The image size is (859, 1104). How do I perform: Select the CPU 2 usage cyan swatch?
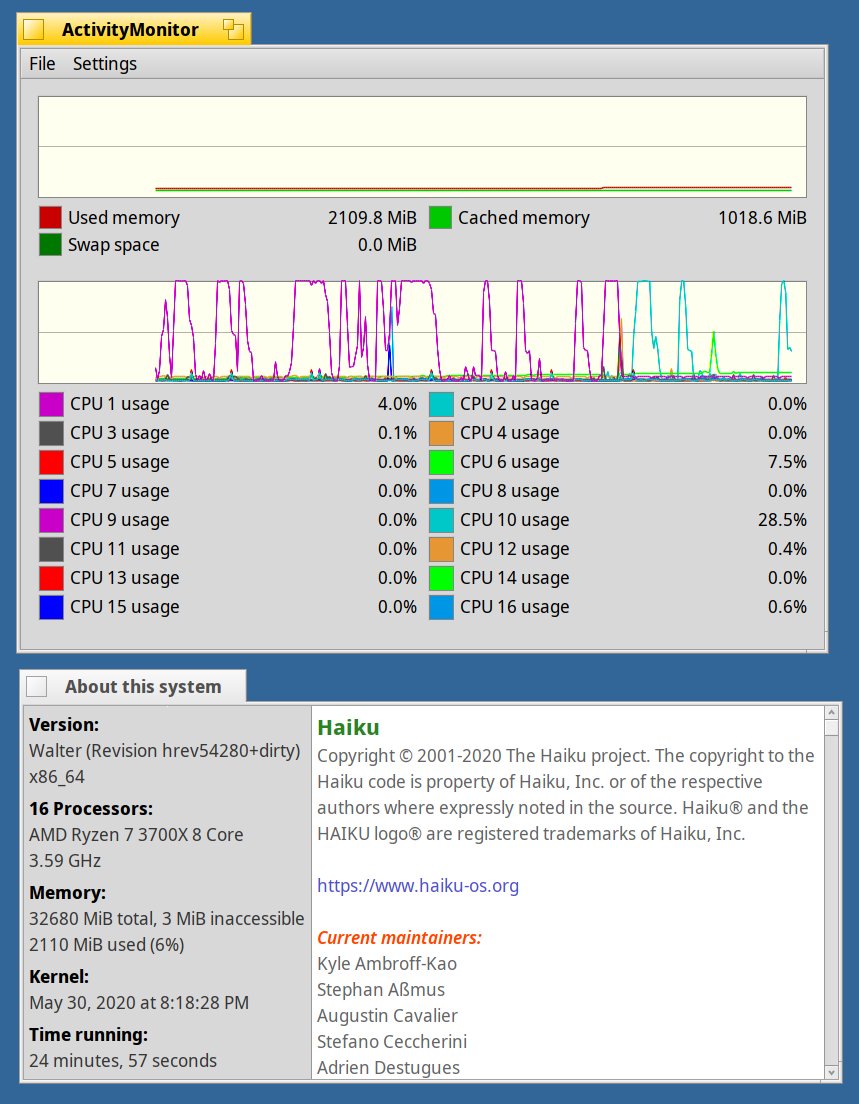pyautogui.click(x=442, y=404)
